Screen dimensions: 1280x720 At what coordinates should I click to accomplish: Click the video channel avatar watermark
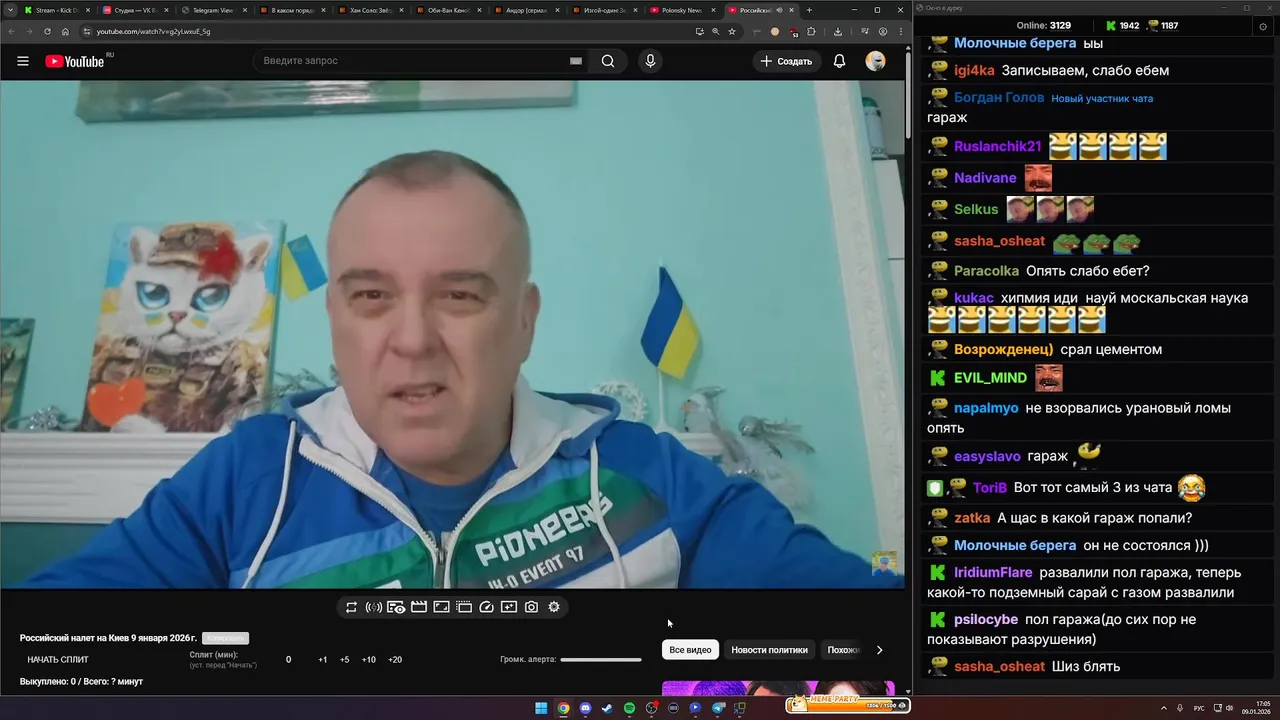click(x=883, y=564)
